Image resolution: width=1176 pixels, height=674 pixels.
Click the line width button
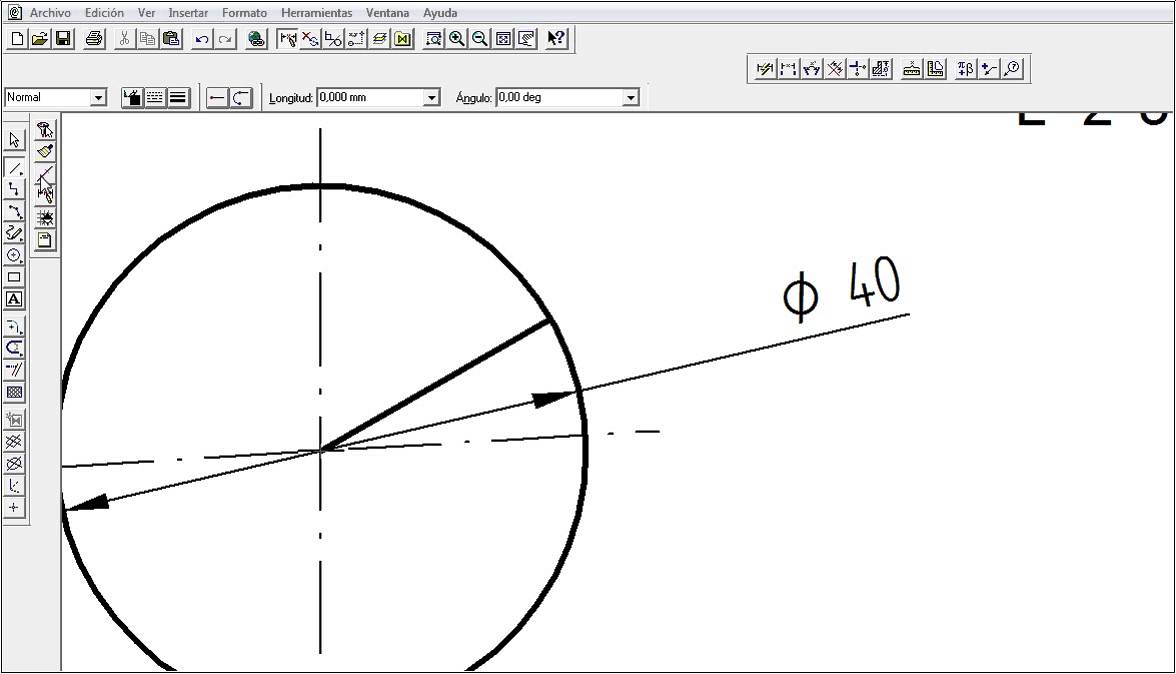click(x=178, y=97)
